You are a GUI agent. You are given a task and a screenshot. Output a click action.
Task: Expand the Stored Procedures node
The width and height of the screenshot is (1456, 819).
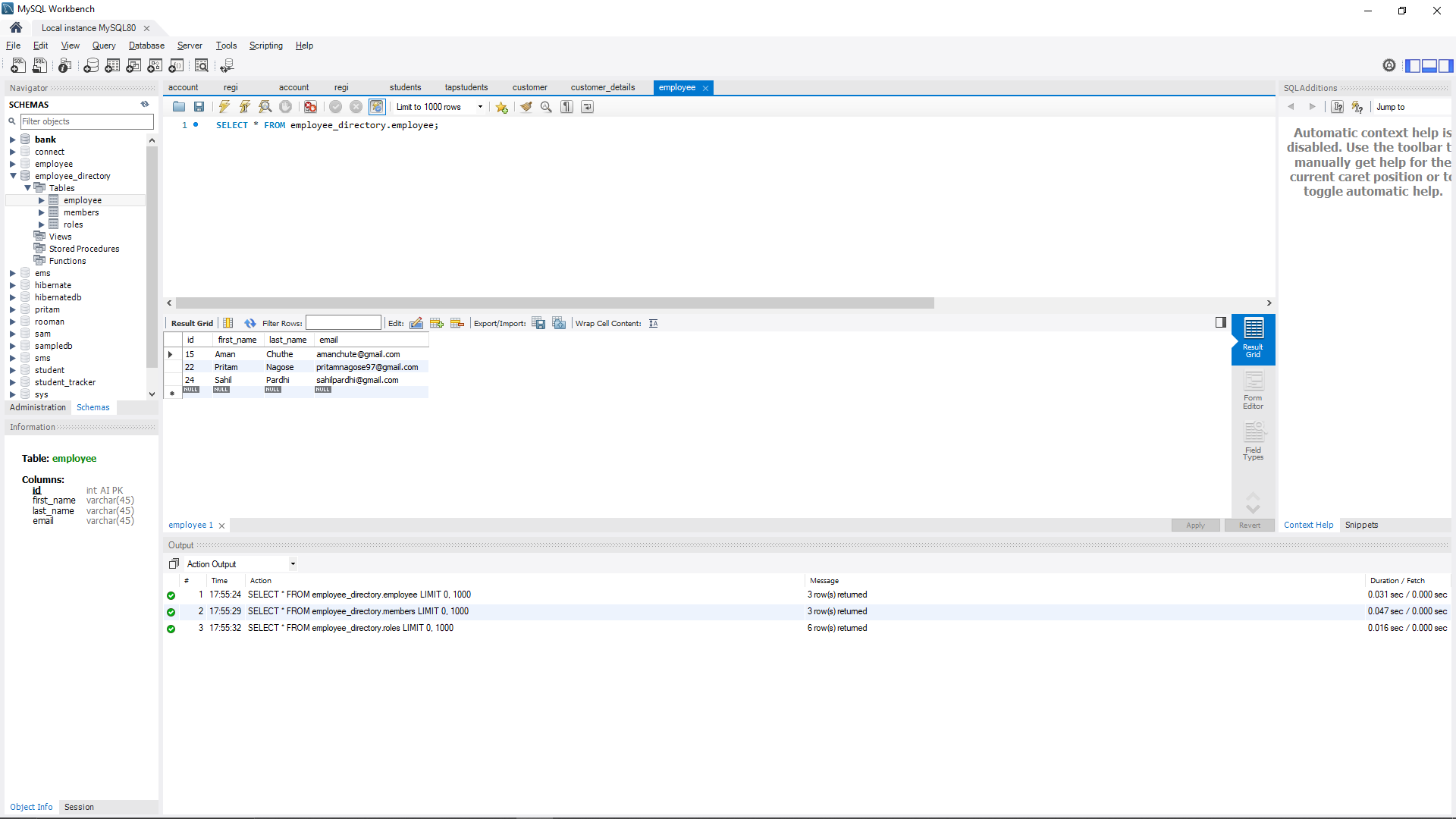pos(84,248)
